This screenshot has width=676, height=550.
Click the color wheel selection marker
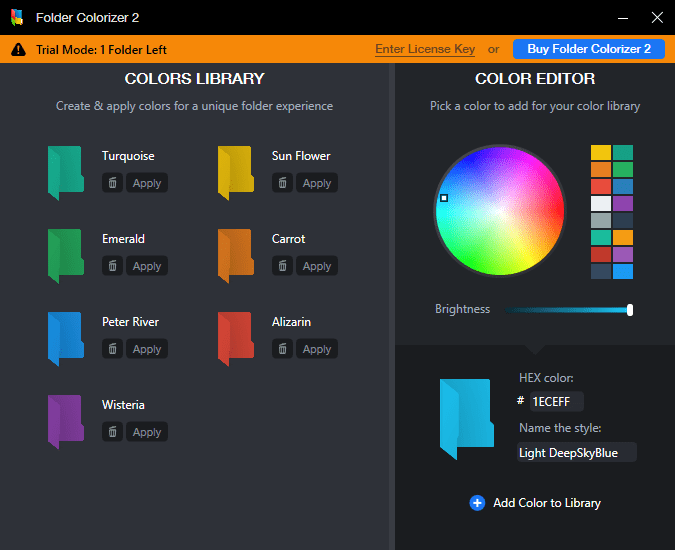click(444, 198)
